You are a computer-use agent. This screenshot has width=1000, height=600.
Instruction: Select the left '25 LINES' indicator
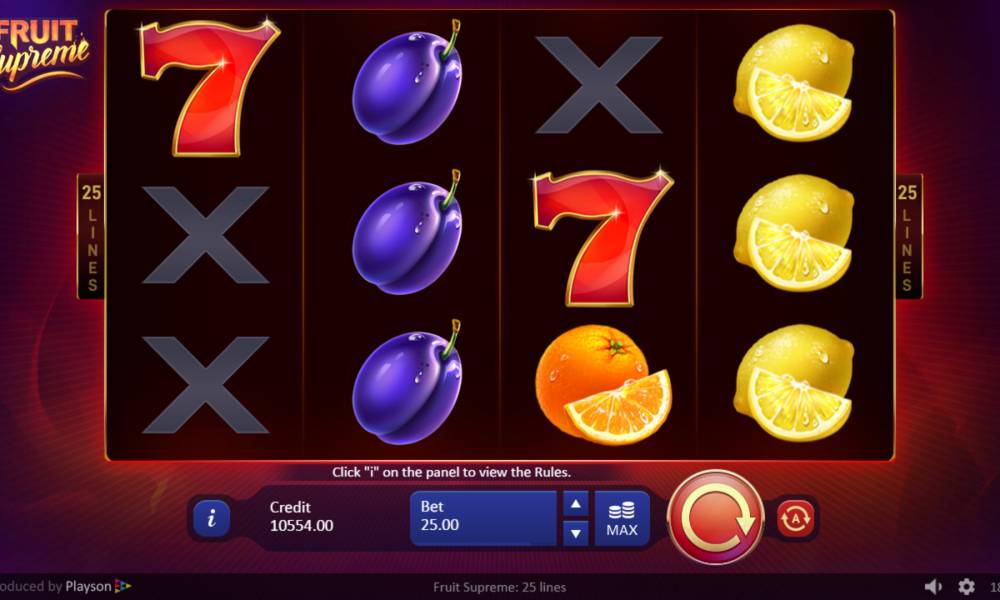92,237
